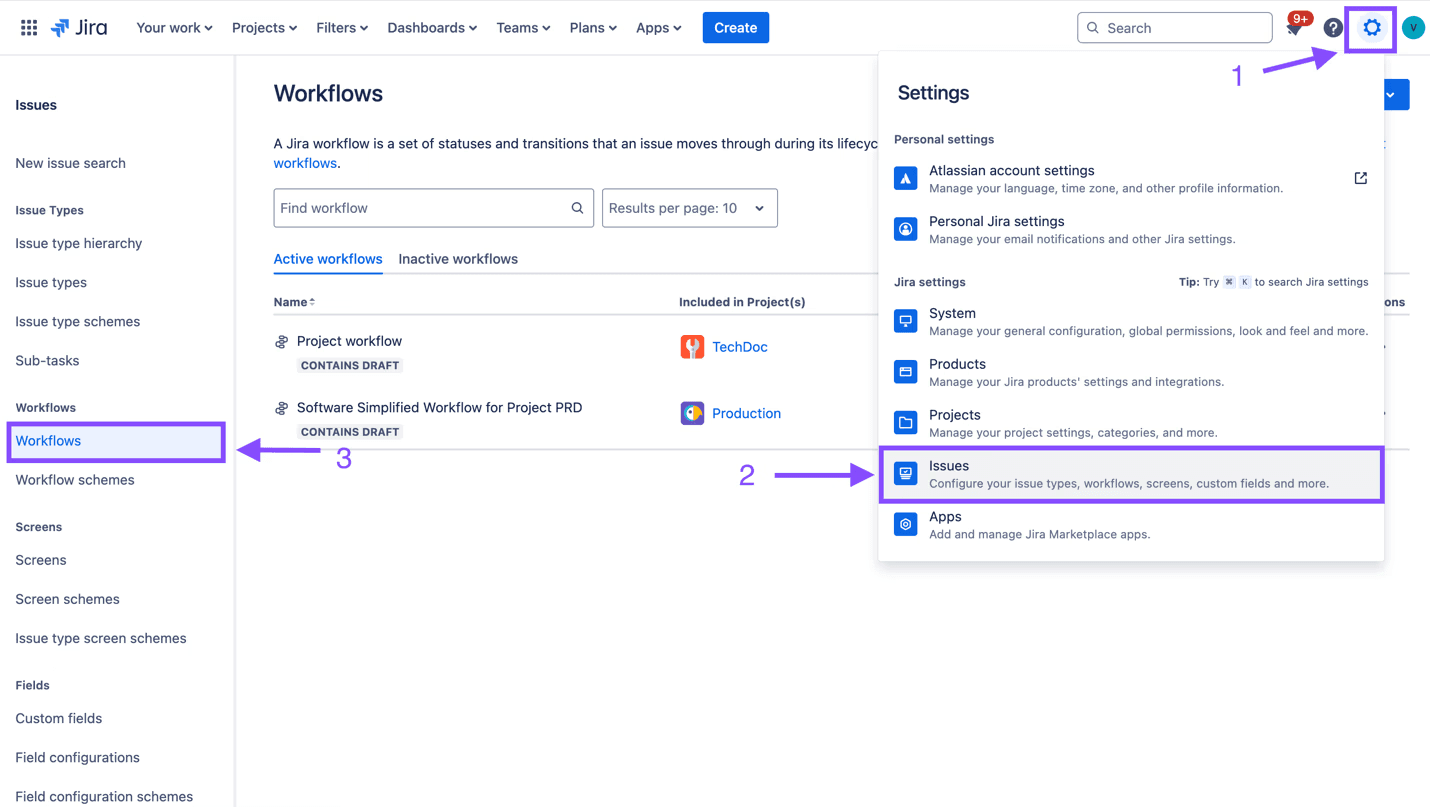Open the Results per page dropdown
Image resolution: width=1430 pixels, height=807 pixels.
[x=689, y=207]
